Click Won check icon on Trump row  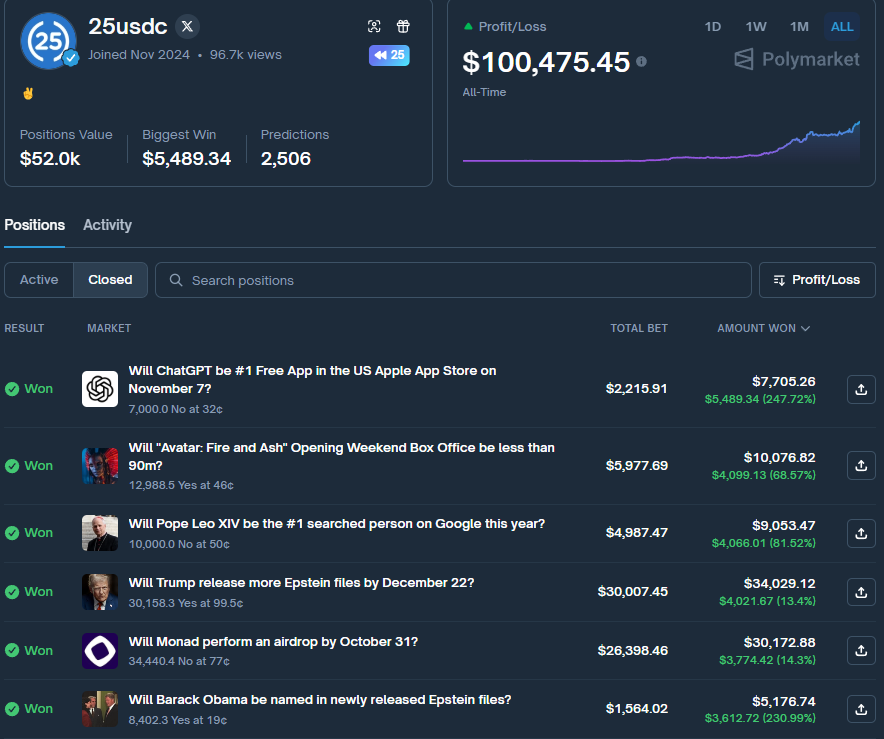coord(12,592)
